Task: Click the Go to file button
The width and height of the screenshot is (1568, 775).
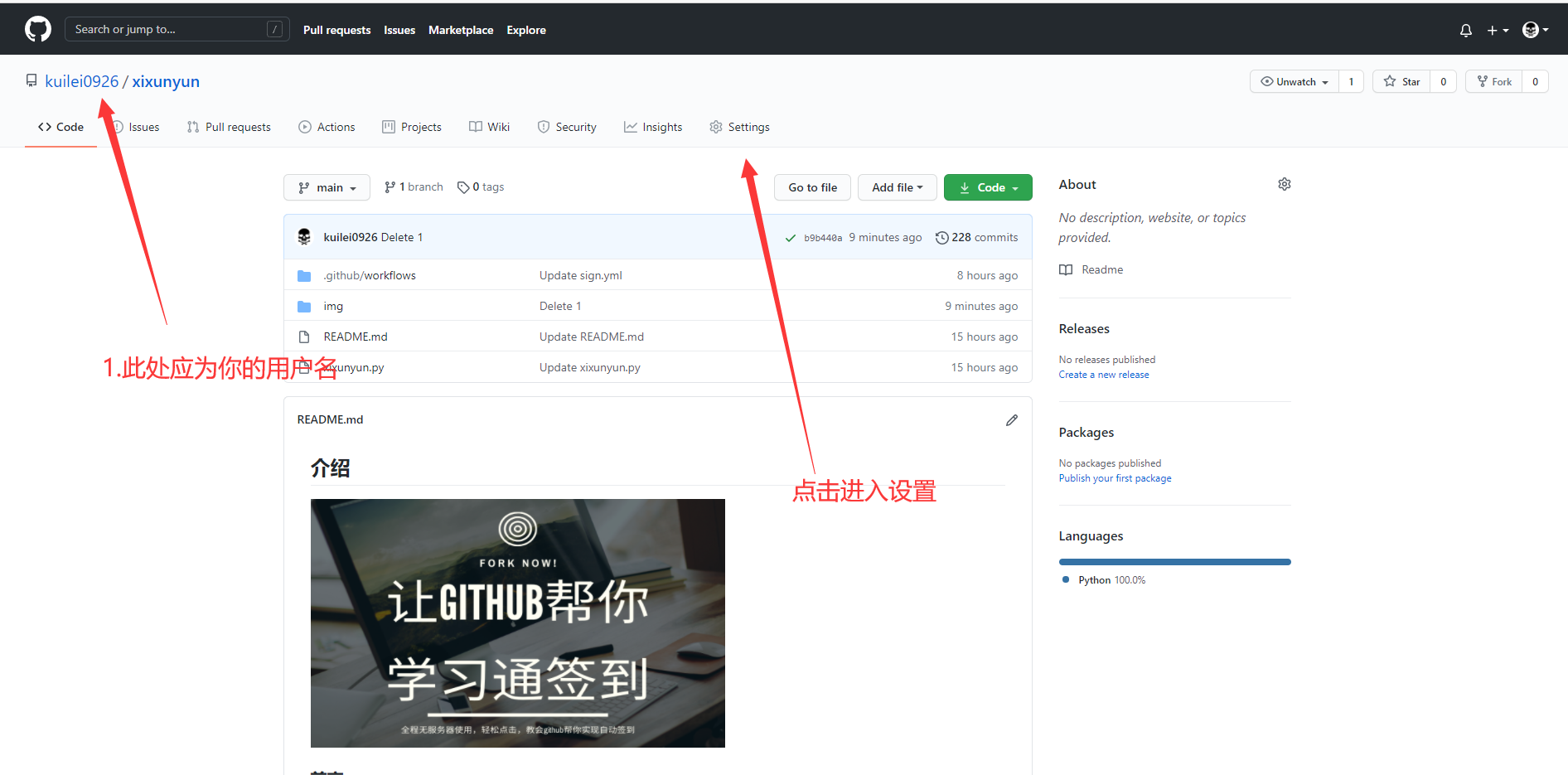Action: pyautogui.click(x=812, y=187)
